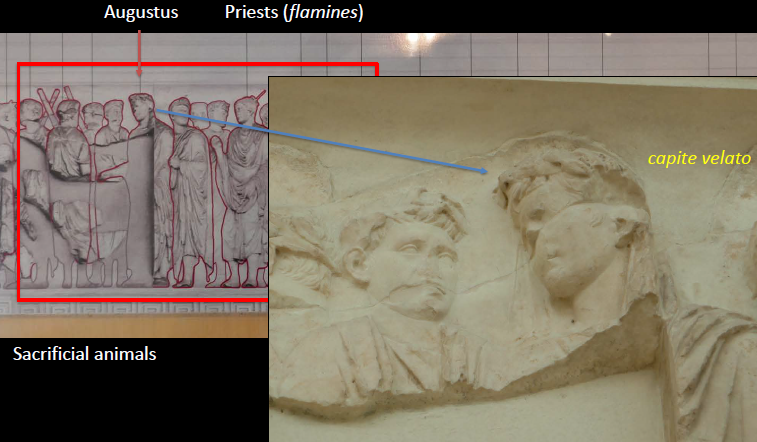Select the outlined procession relief image
Viewport: 757px width, 442px height.
click(x=134, y=185)
